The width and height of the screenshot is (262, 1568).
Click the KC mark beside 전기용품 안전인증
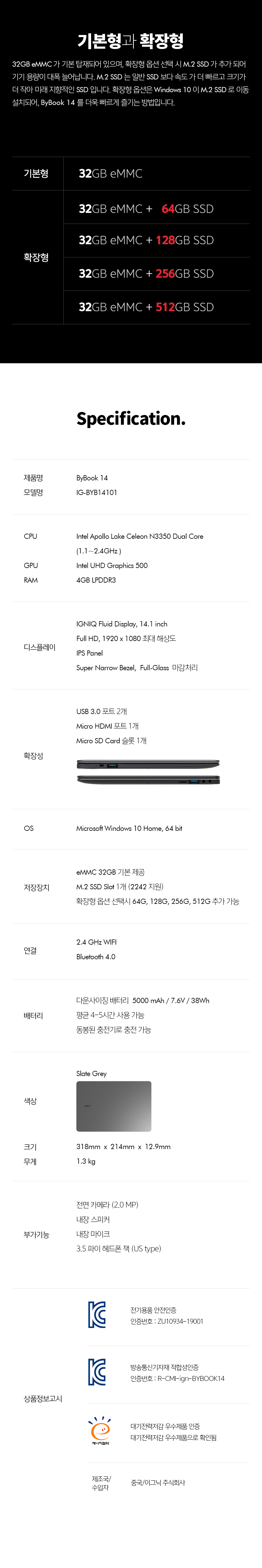[97, 1315]
